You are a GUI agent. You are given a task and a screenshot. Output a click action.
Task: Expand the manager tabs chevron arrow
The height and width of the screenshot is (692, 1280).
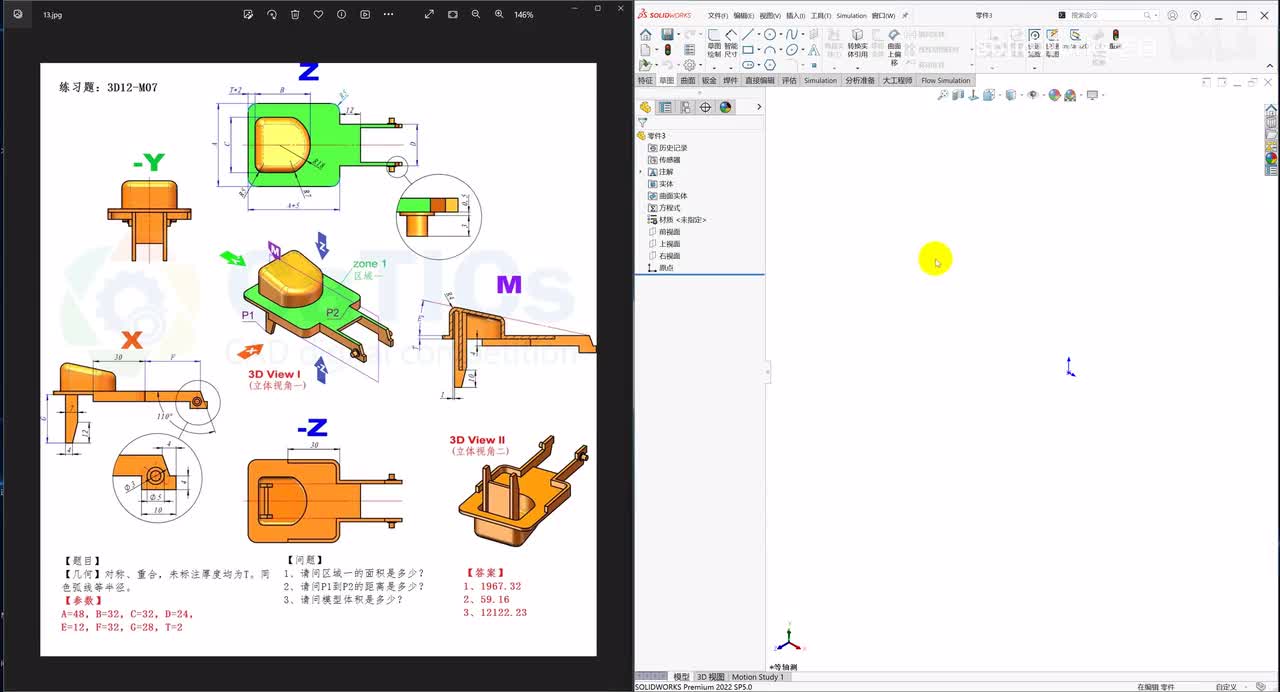pyautogui.click(x=758, y=107)
